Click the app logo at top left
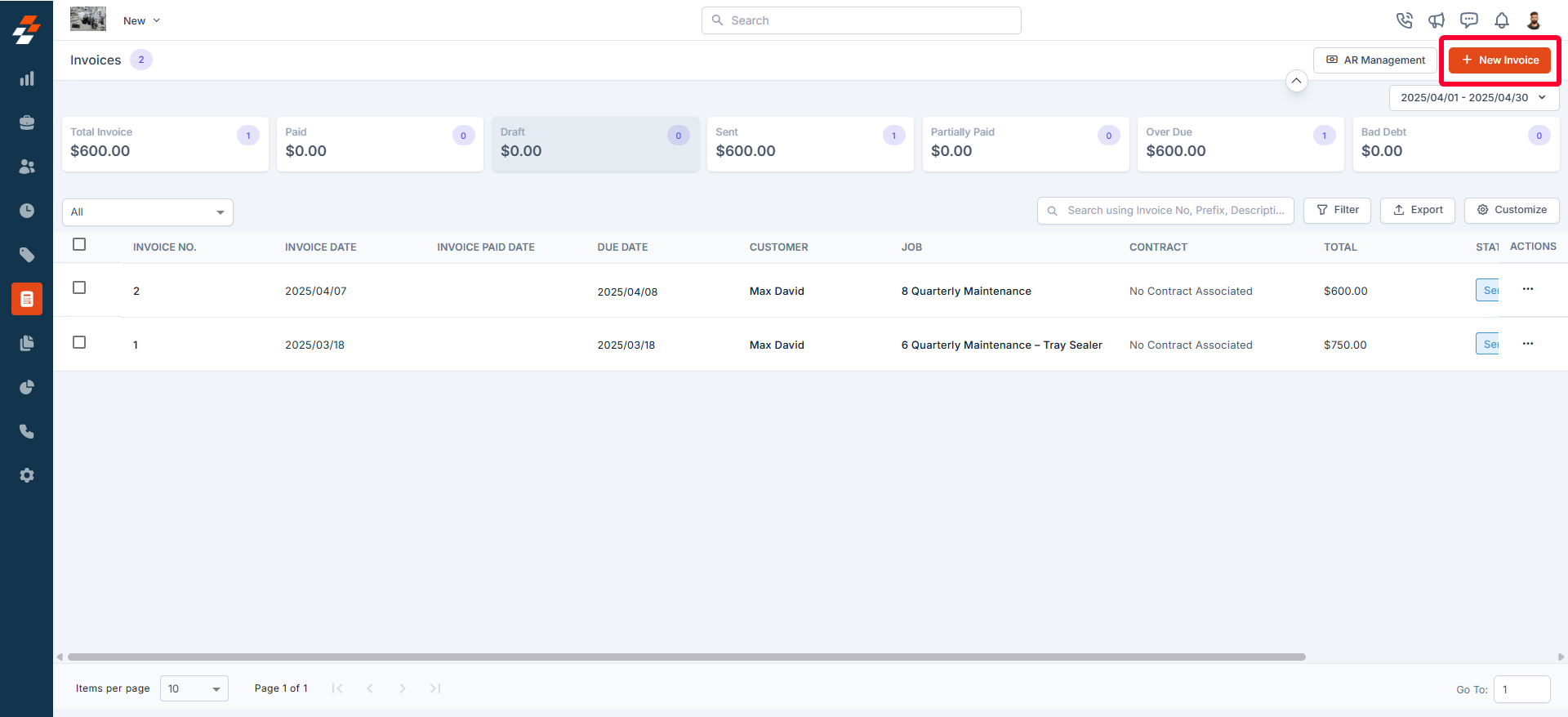 (x=26, y=29)
